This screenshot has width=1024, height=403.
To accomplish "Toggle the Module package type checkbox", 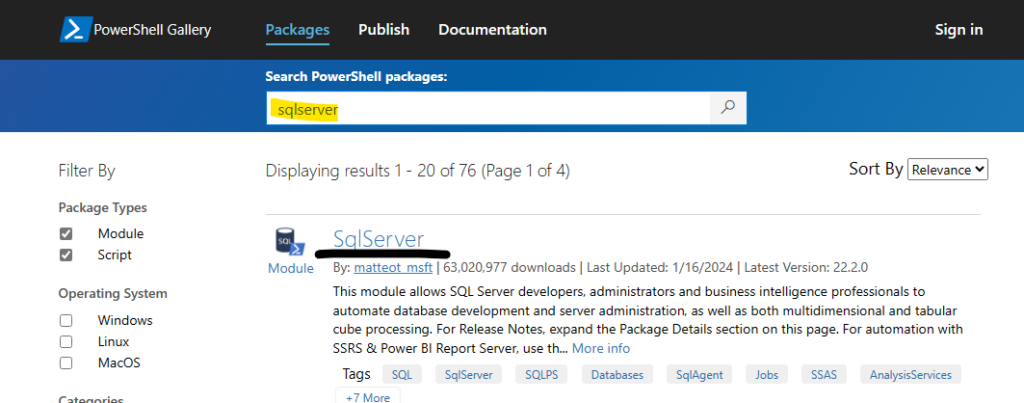I will click(x=66, y=234).
